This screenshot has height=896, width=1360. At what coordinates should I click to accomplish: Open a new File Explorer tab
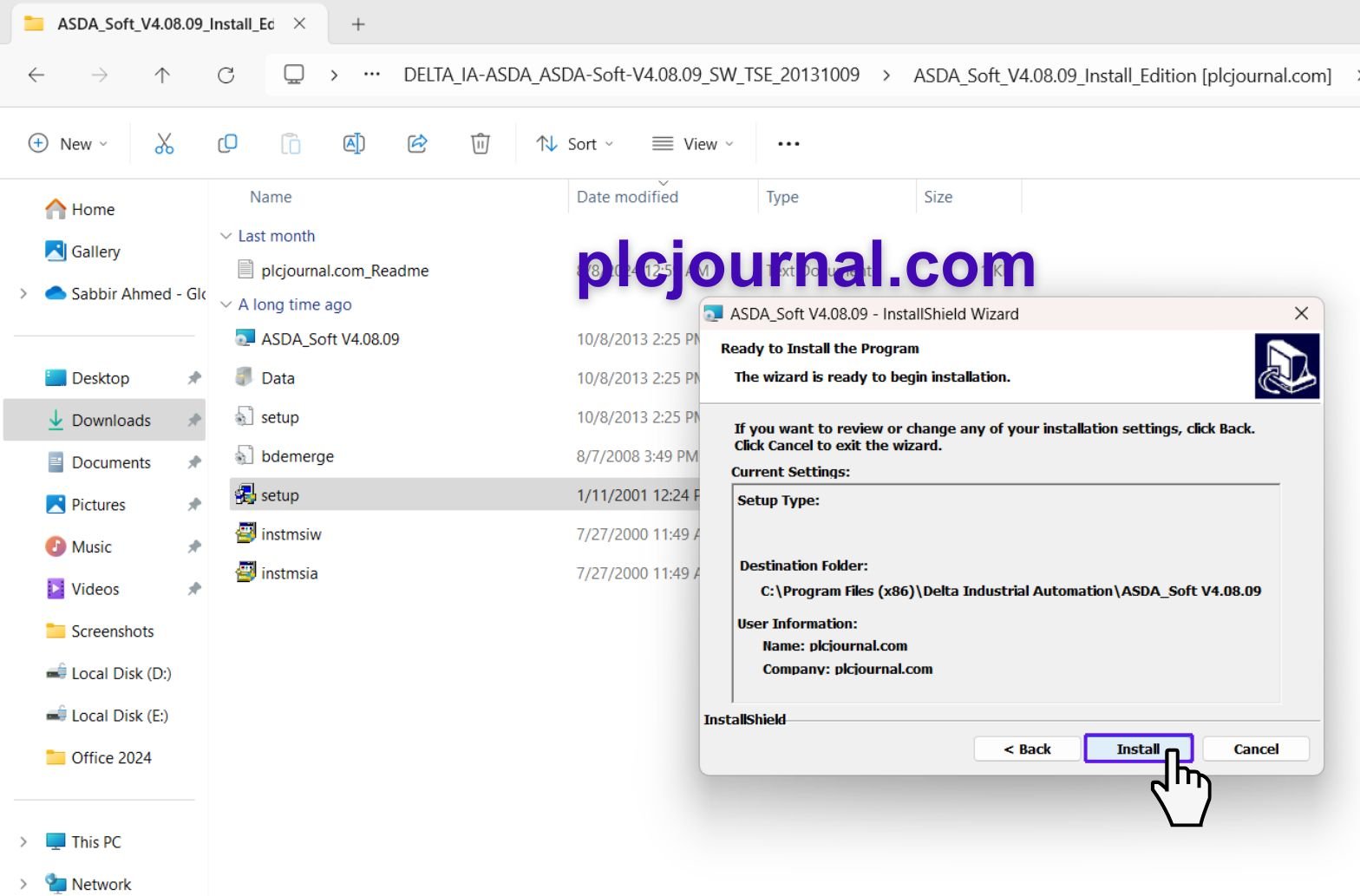pyautogui.click(x=358, y=24)
